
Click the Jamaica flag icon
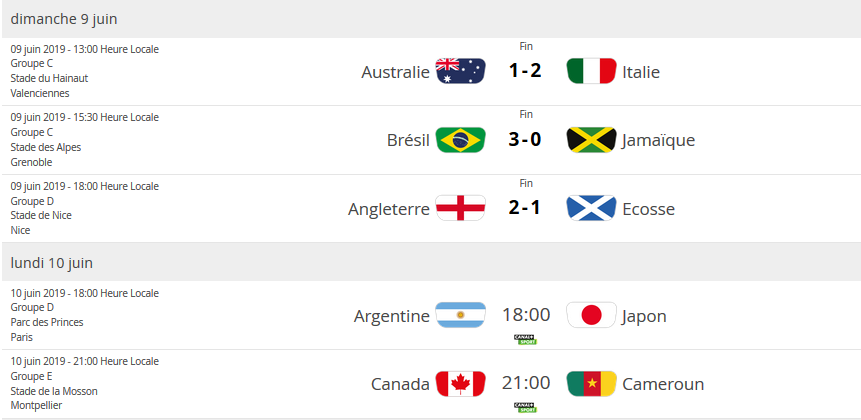(591, 140)
